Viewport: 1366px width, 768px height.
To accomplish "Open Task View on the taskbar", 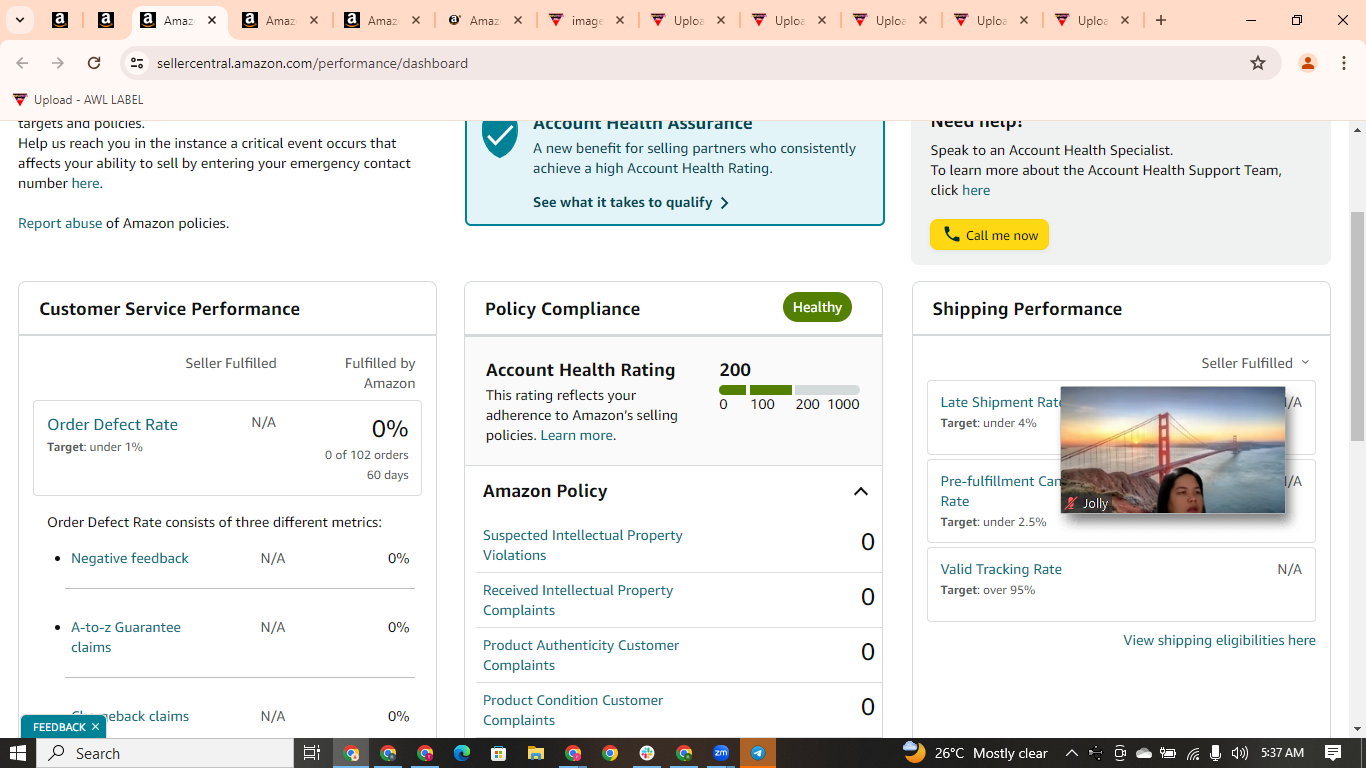I will point(312,753).
